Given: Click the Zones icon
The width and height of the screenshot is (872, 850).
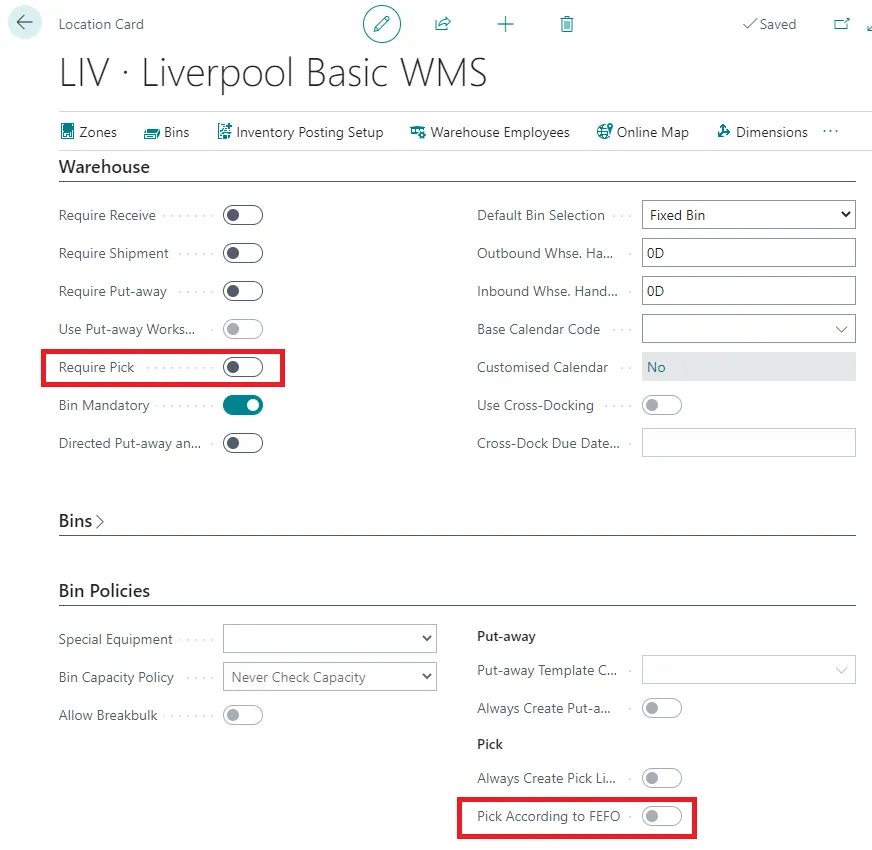Looking at the screenshot, I should tap(67, 131).
